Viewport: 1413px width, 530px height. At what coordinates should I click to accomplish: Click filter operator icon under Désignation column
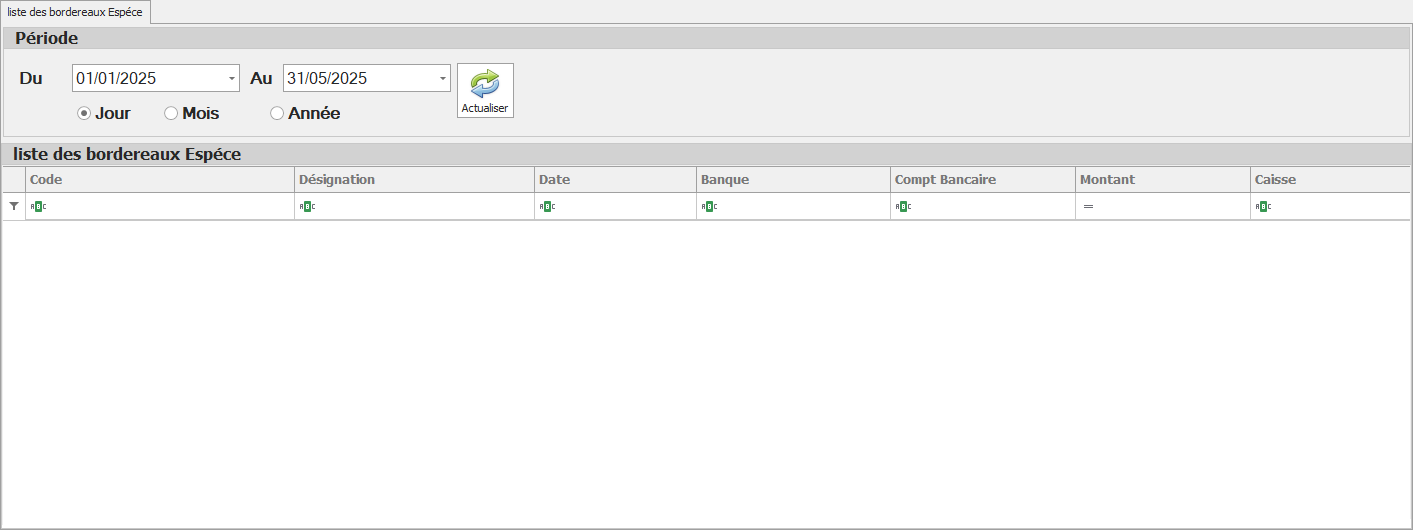coord(308,207)
